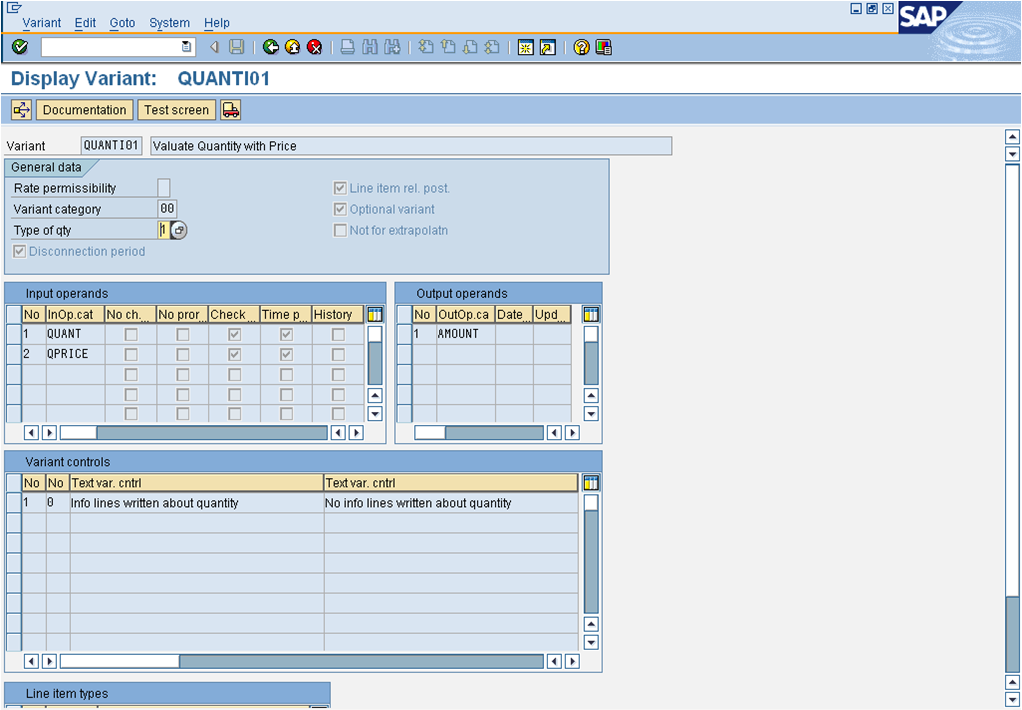This screenshot has height=710, width=1022.
Task: Open the Goto menu
Action: 122,23
